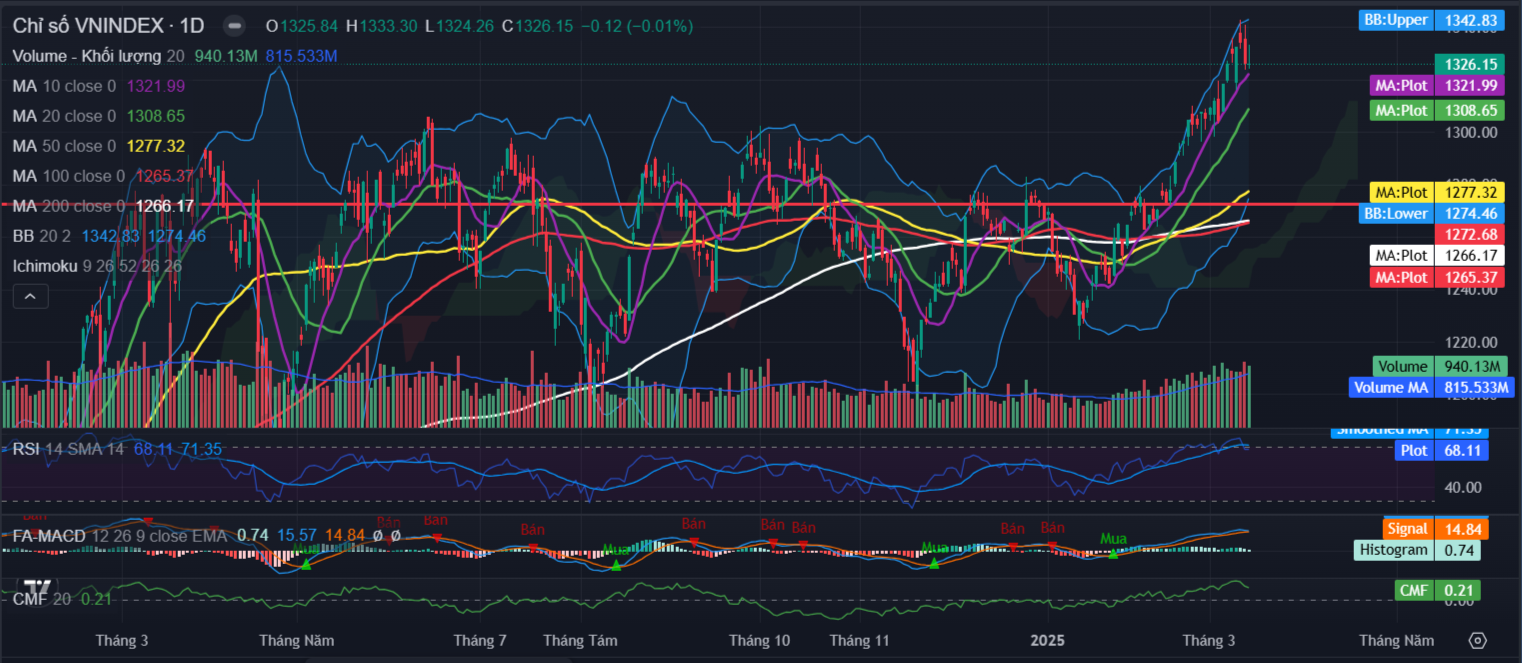Select the MA 10 close indicator legend

coord(64,86)
